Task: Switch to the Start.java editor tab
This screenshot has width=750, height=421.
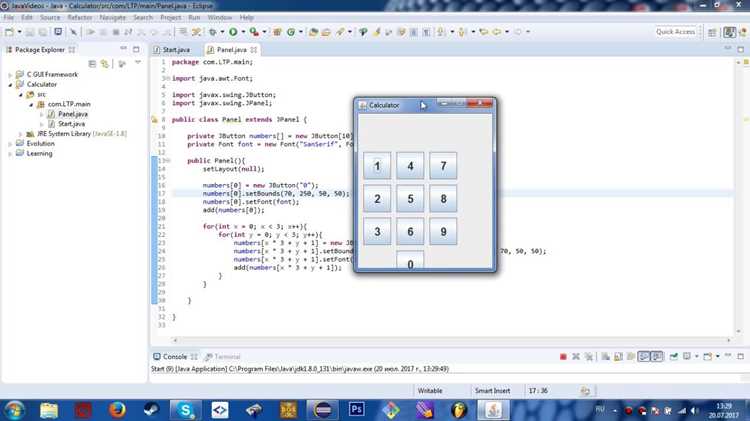Action: (172, 50)
